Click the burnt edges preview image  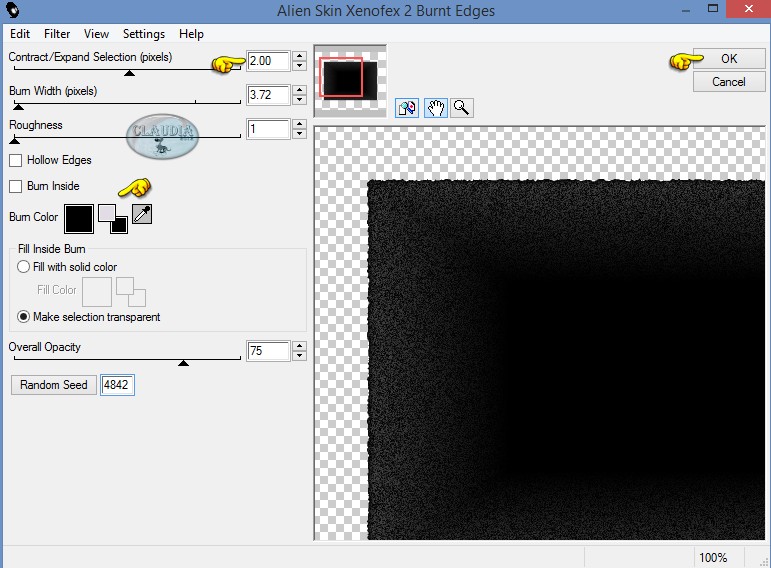point(539,333)
